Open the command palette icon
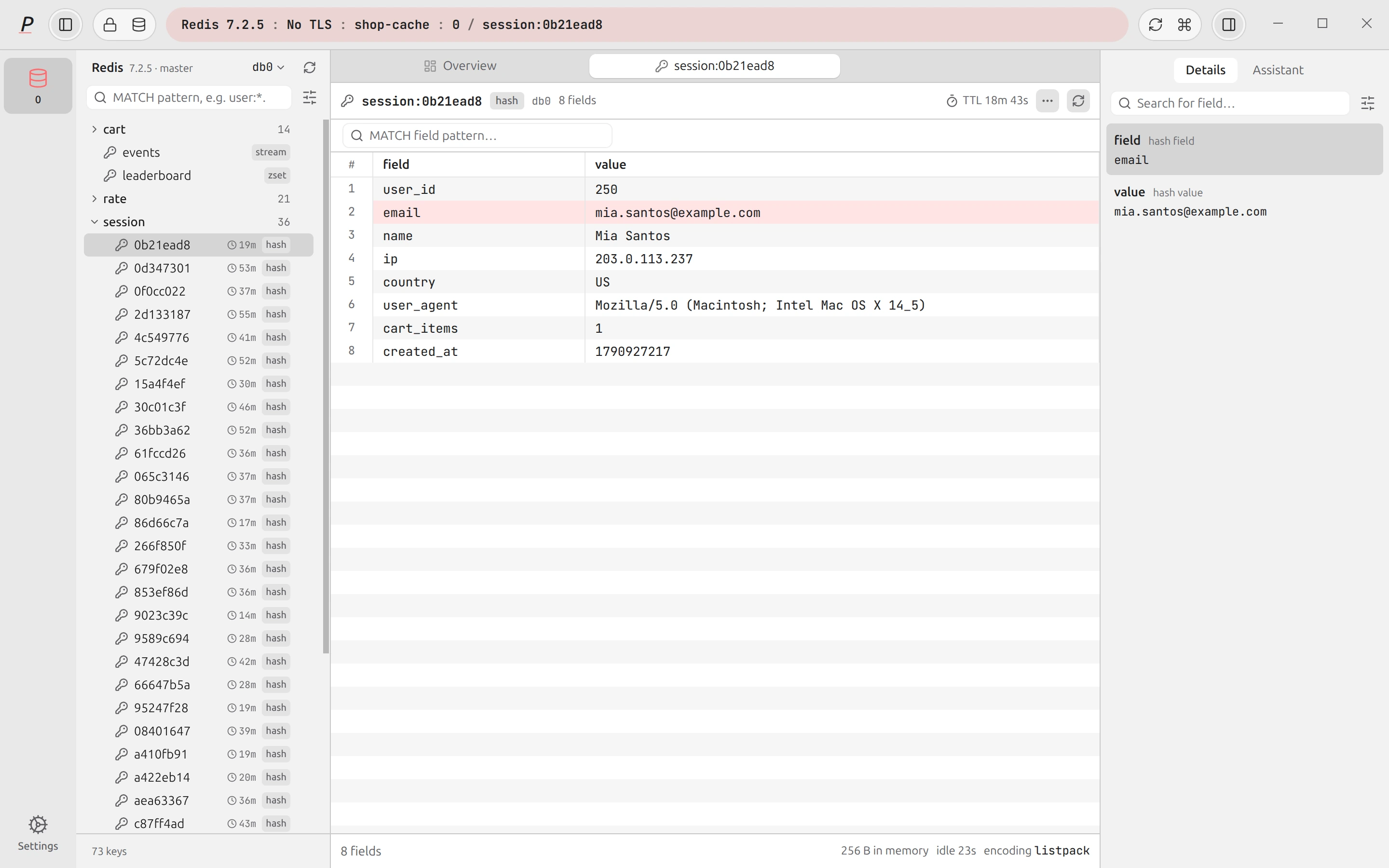 (x=1185, y=25)
